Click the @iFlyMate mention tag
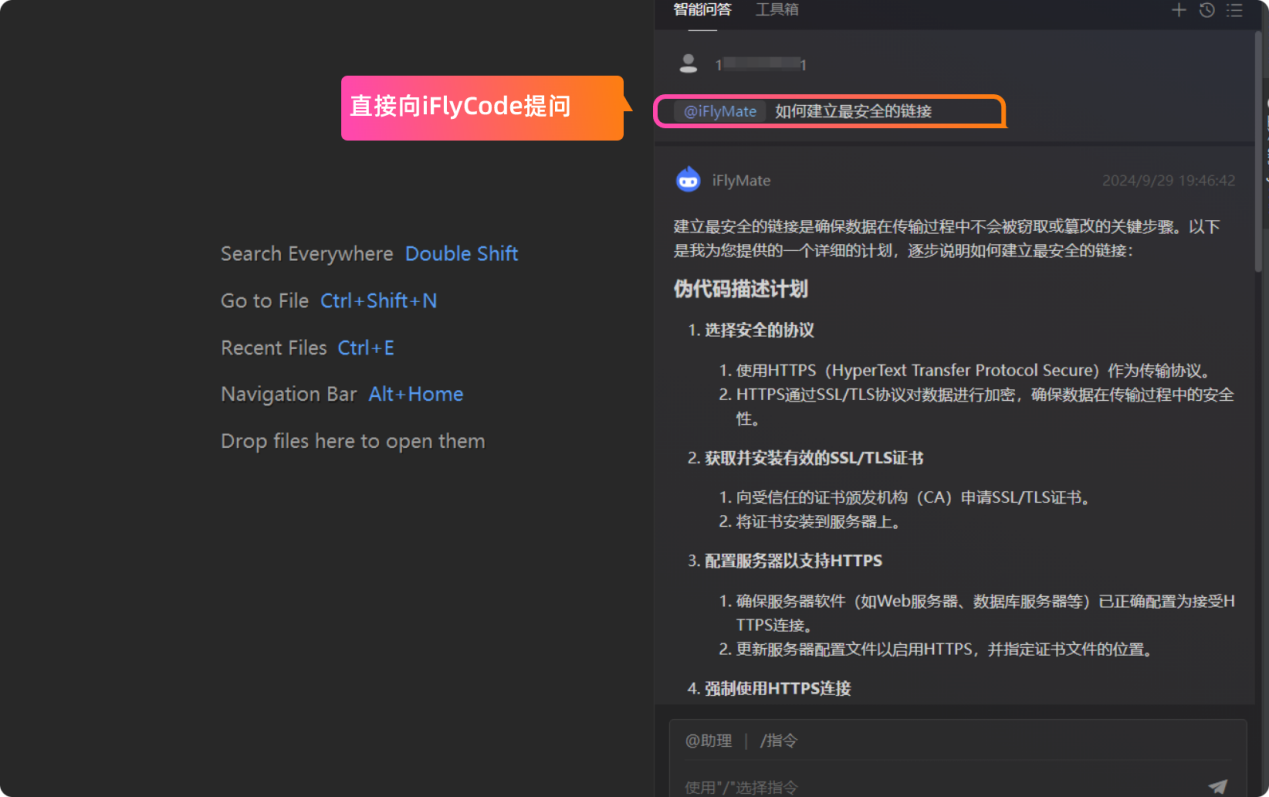Viewport: 1269px width, 797px height. coord(720,111)
